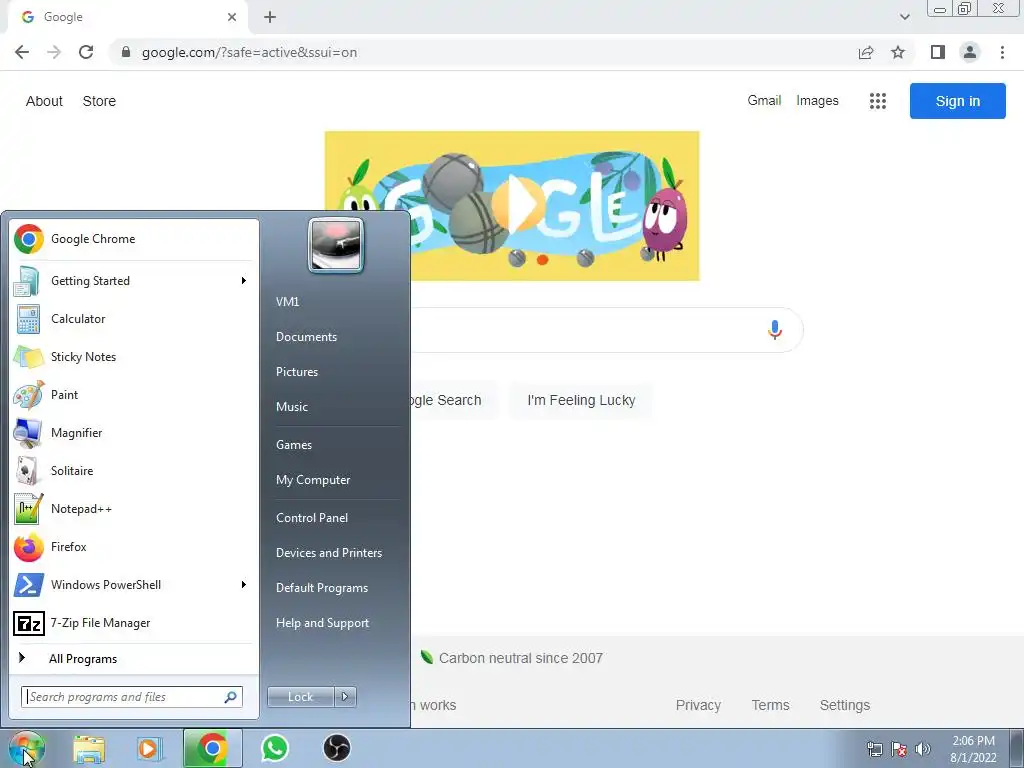Open Firefox from Start menu
Image resolution: width=1024 pixels, height=768 pixels.
coord(133,547)
